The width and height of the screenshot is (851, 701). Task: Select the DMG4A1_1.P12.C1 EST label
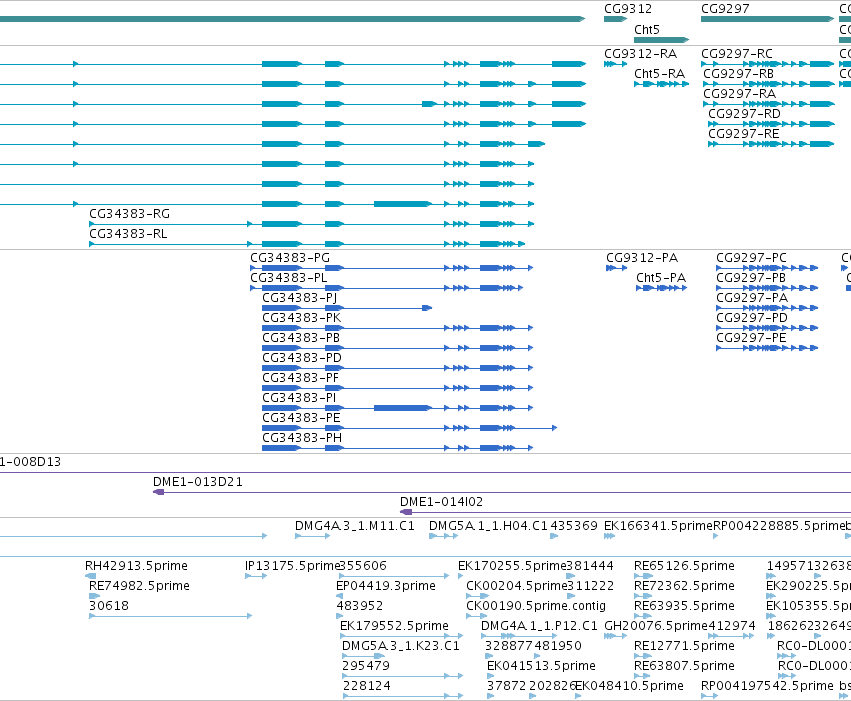[x=539, y=626]
